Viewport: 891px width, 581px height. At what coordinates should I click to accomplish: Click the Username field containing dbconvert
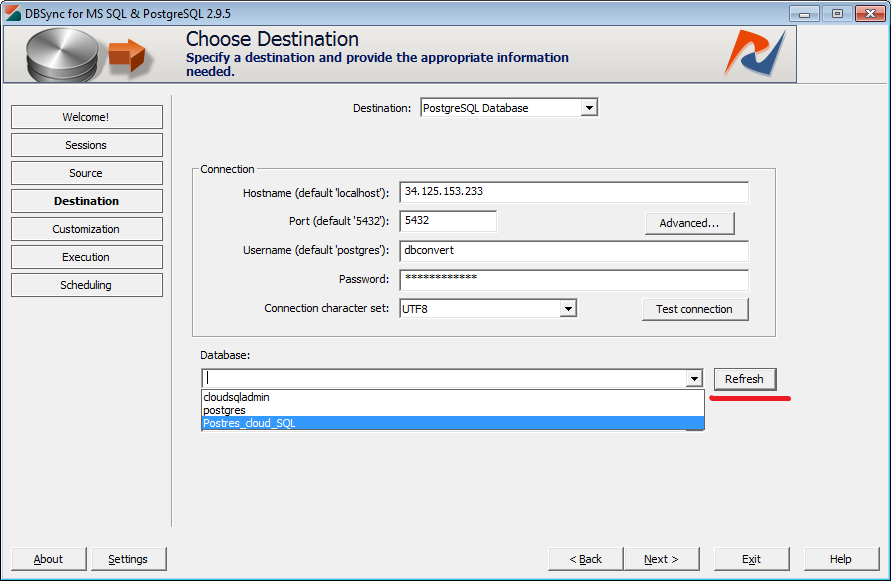tap(574, 251)
